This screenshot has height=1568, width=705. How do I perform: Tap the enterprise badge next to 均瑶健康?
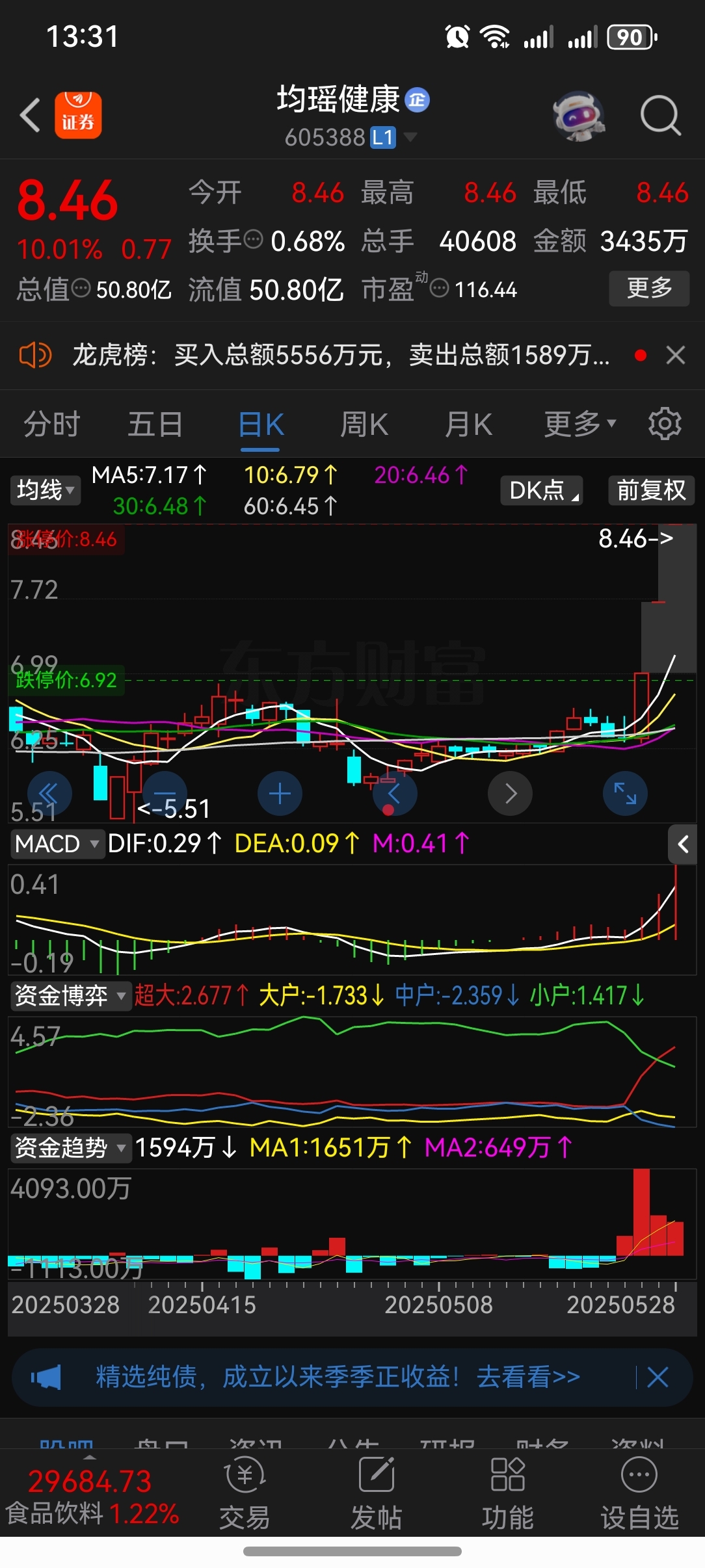tap(417, 100)
